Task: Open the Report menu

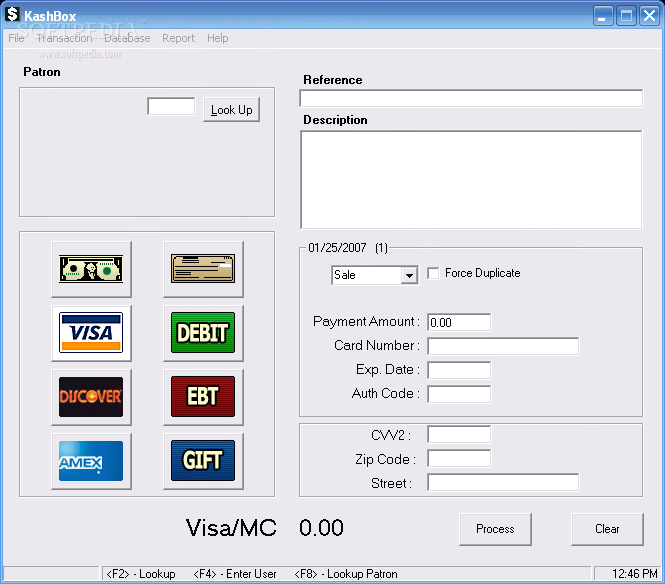Action: 179,38
